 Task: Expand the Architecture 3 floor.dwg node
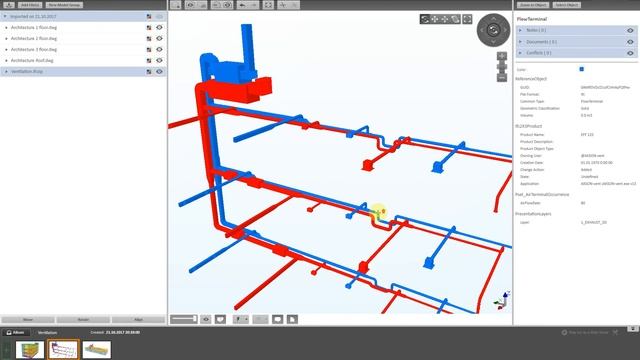[x=6, y=49]
